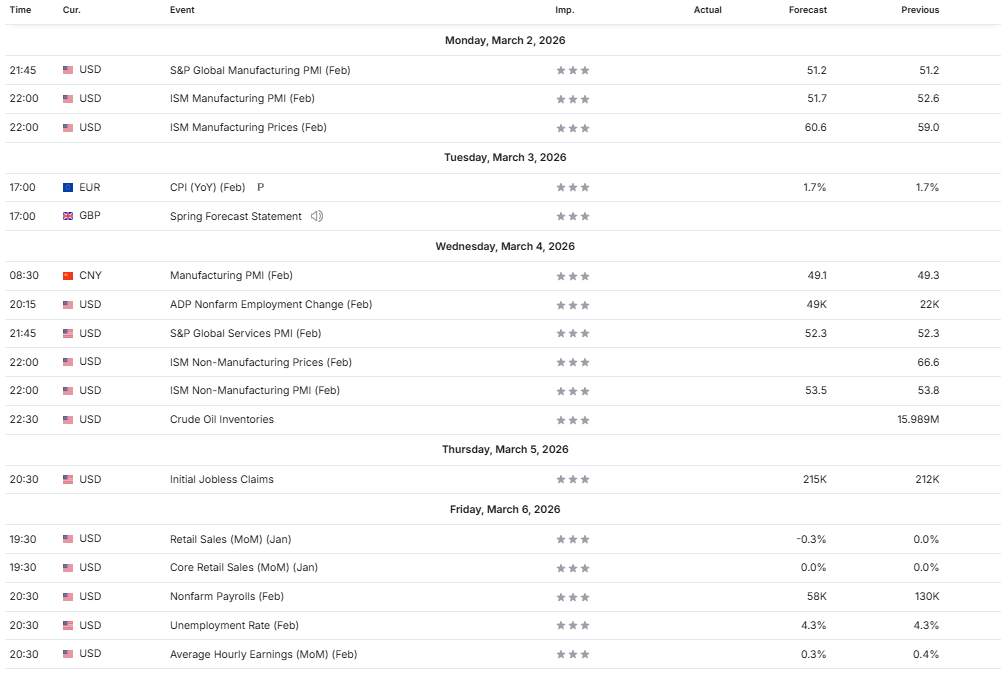Viewport: 1008px width, 677px height.
Task: Click the GBP flag beside Spring Forecast Statement
Action: (x=68, y=216)
